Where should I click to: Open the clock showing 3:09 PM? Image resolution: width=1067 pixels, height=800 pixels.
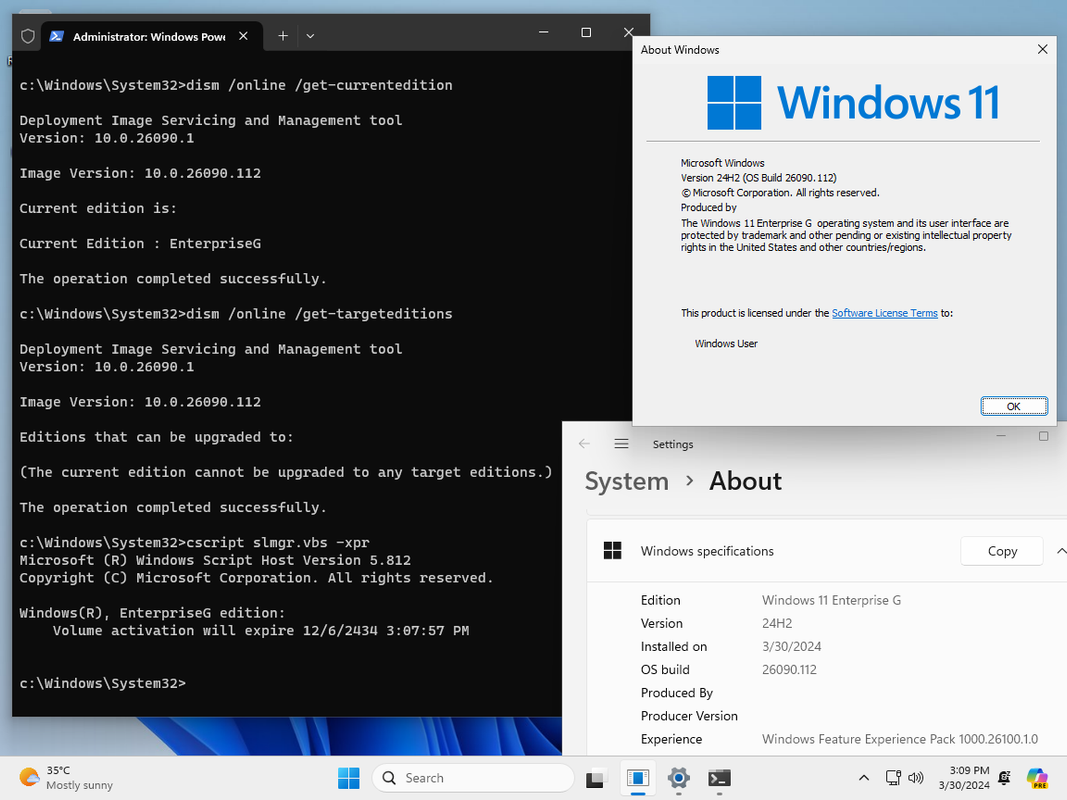(x=964, y=778)
